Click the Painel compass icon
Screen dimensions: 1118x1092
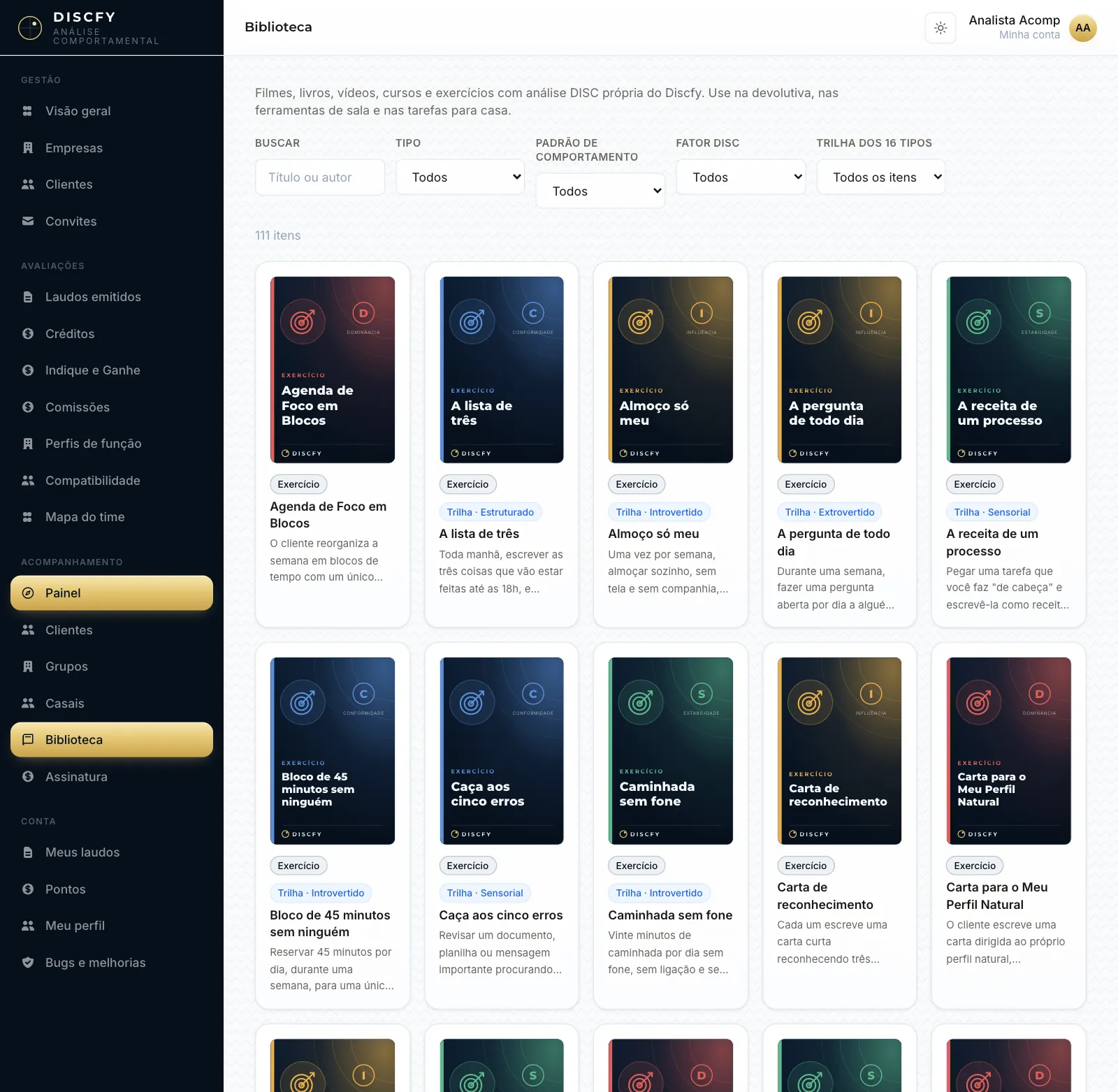point(28,593)
